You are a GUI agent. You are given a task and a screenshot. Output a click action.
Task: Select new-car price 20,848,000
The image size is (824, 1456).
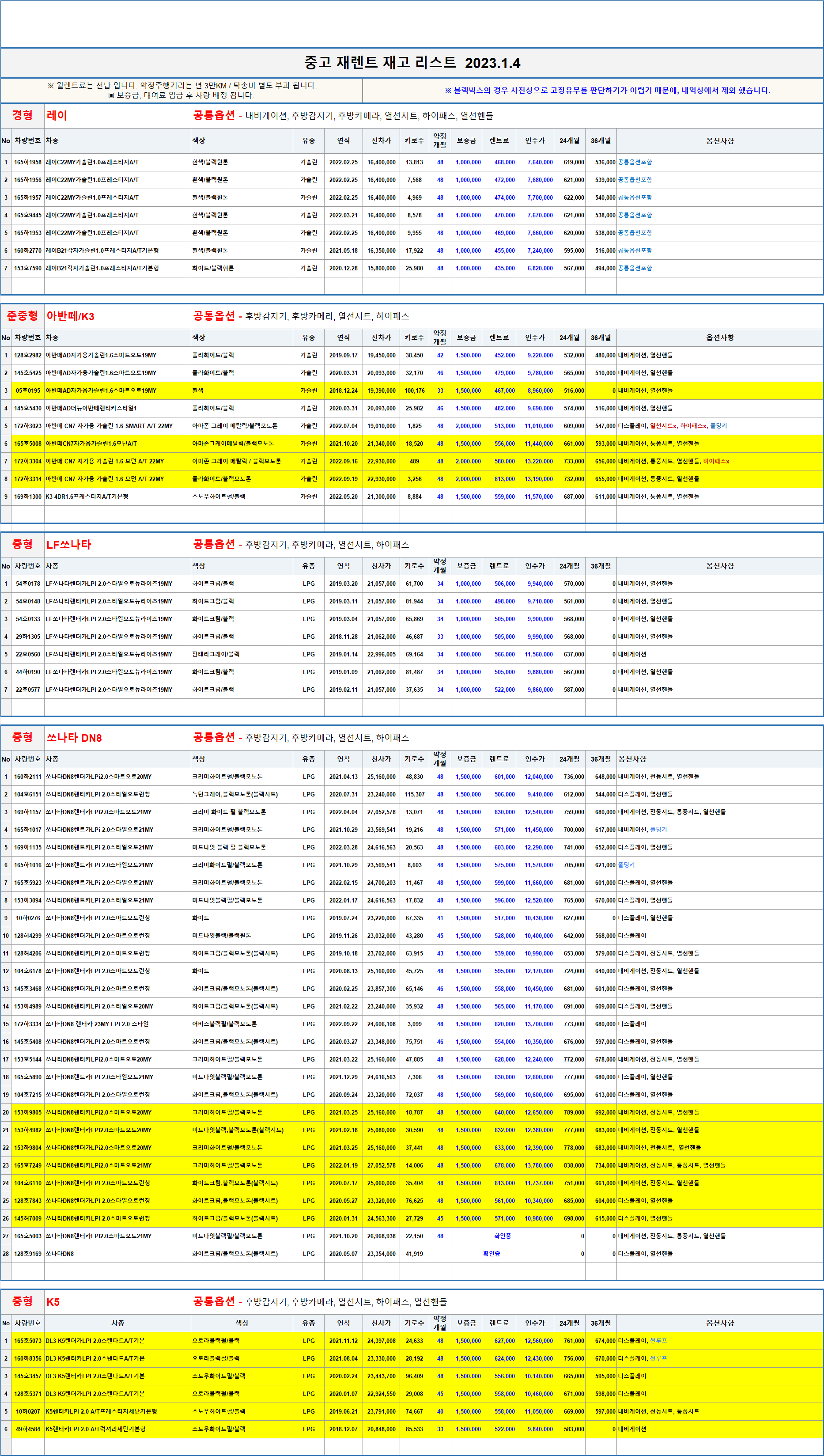point(382,1429)
